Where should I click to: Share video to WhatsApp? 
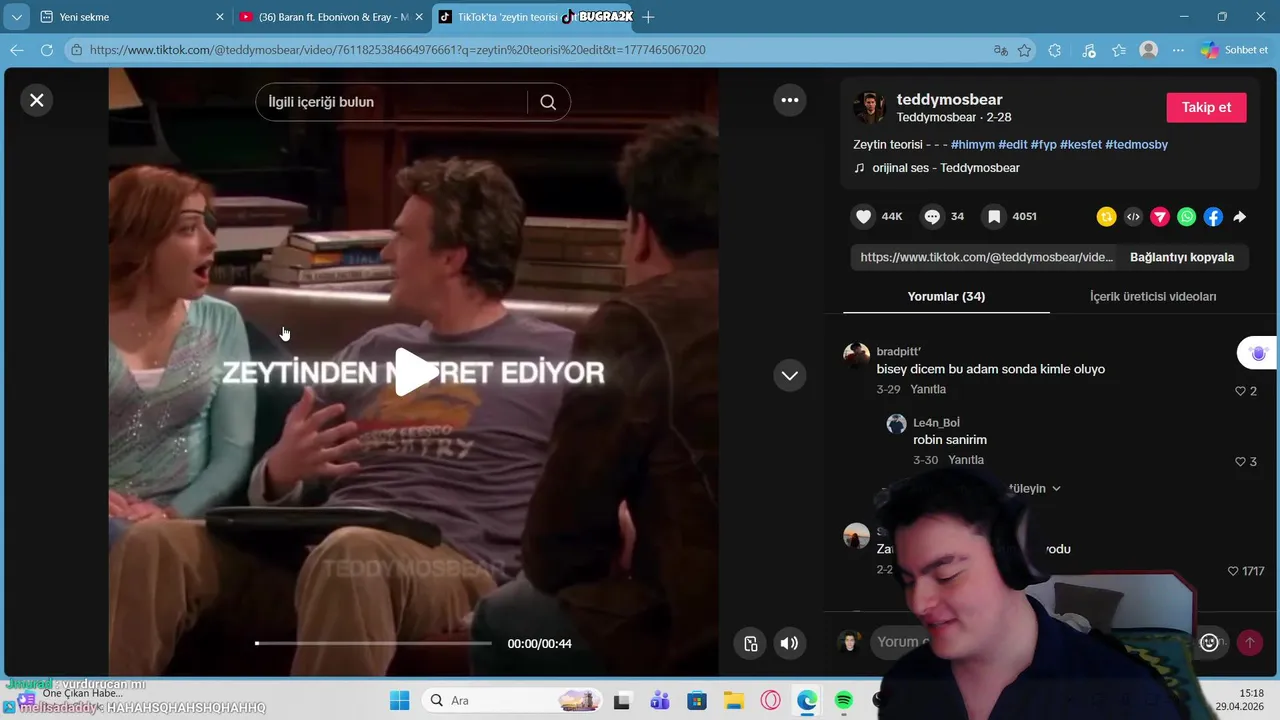click(x=1186, y=216)
